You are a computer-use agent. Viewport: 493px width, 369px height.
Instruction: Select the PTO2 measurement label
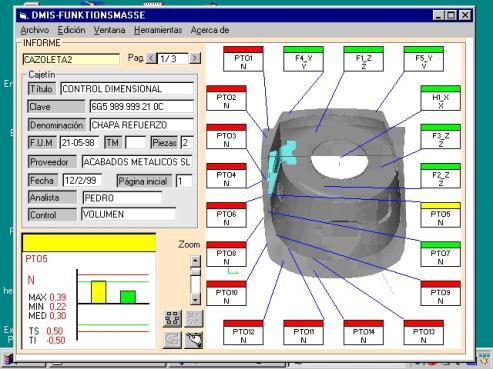click(226, 98)
